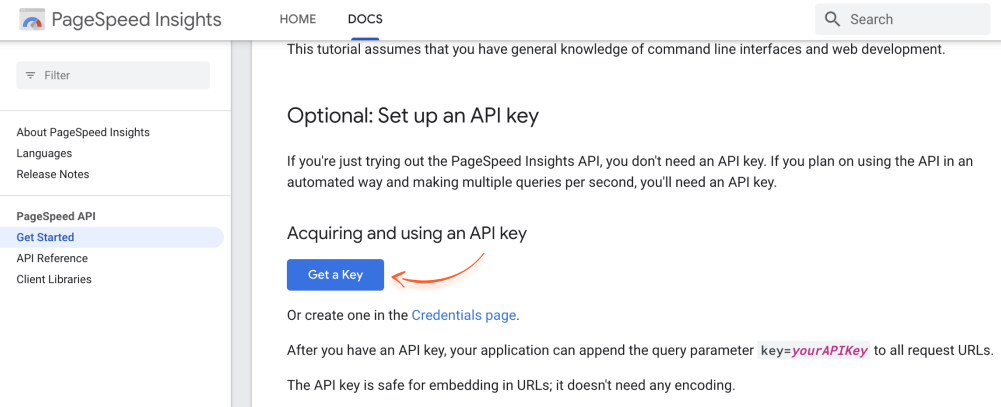Screen dimensions: 1001x407
Task: Open the DOCS tab
Action: [x=365, y=19]
